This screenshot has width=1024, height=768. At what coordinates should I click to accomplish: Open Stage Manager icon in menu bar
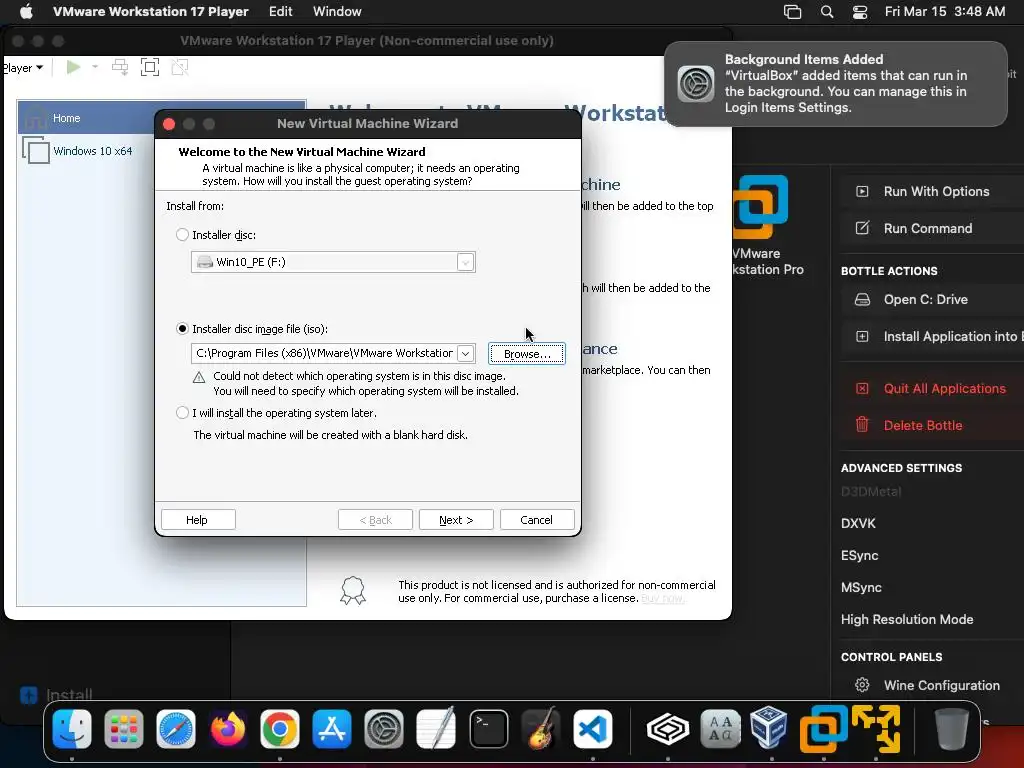792,12
